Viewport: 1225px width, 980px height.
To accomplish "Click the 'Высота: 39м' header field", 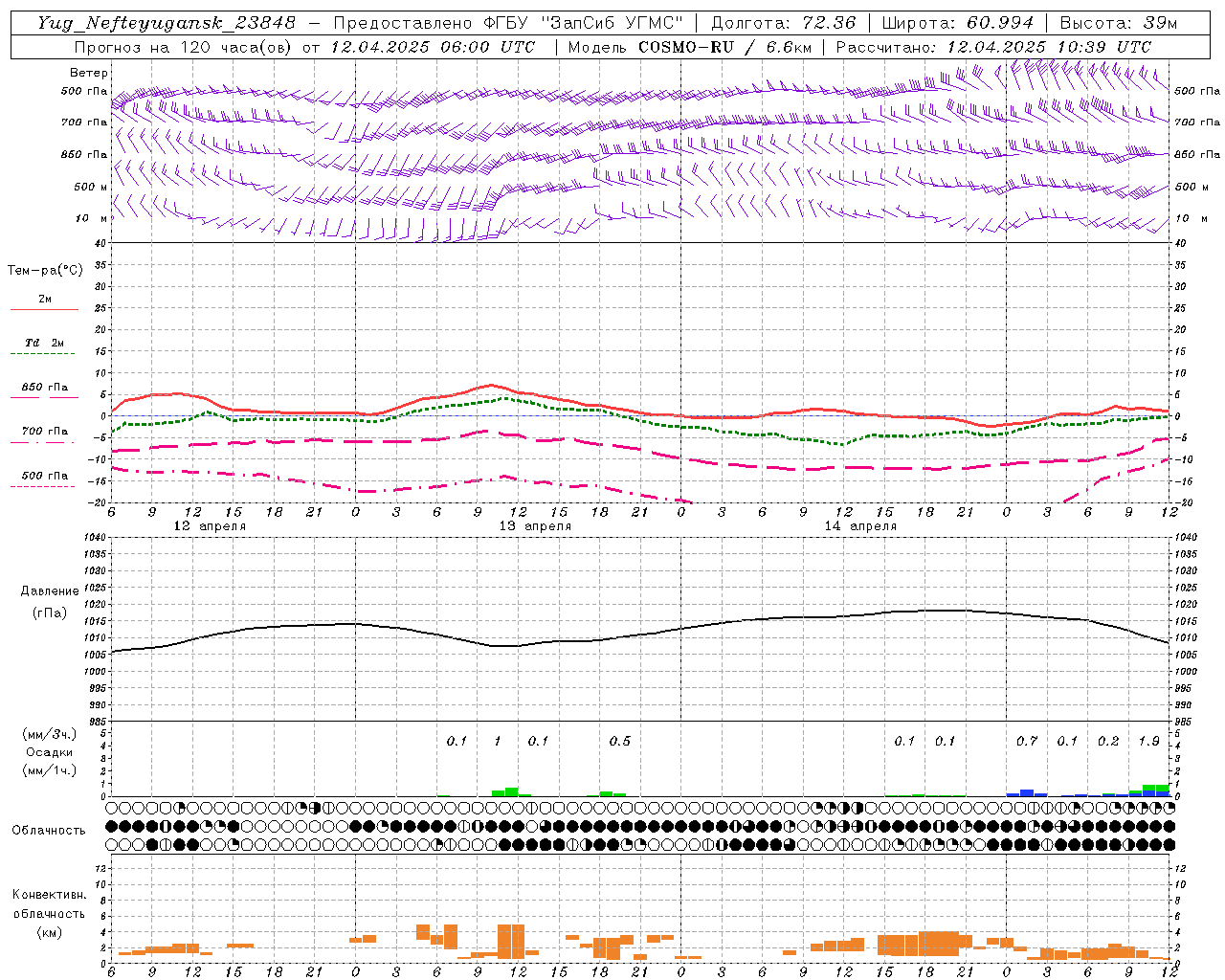I will point(1119,23).
